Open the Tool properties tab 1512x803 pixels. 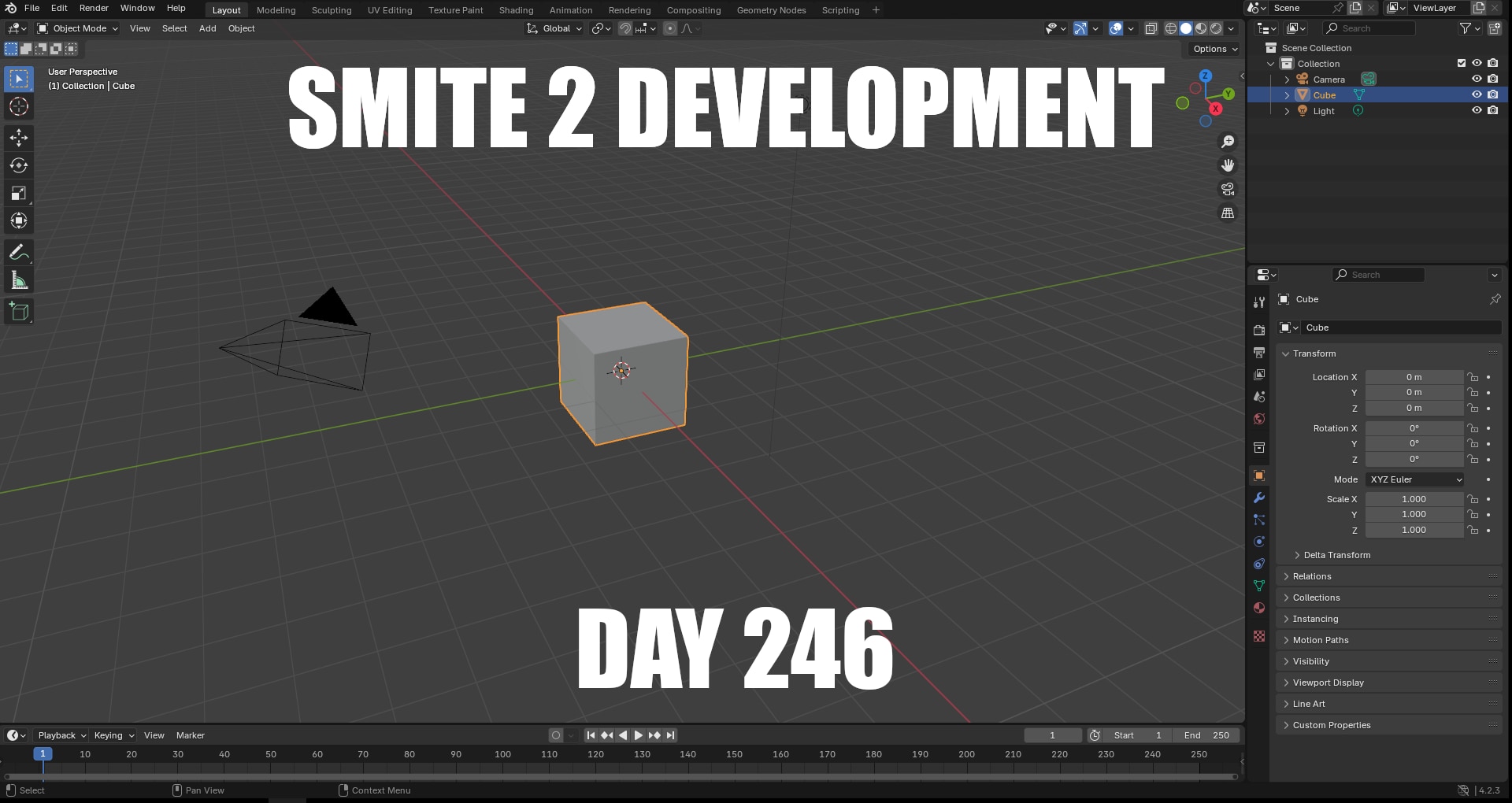point(1259,302)
